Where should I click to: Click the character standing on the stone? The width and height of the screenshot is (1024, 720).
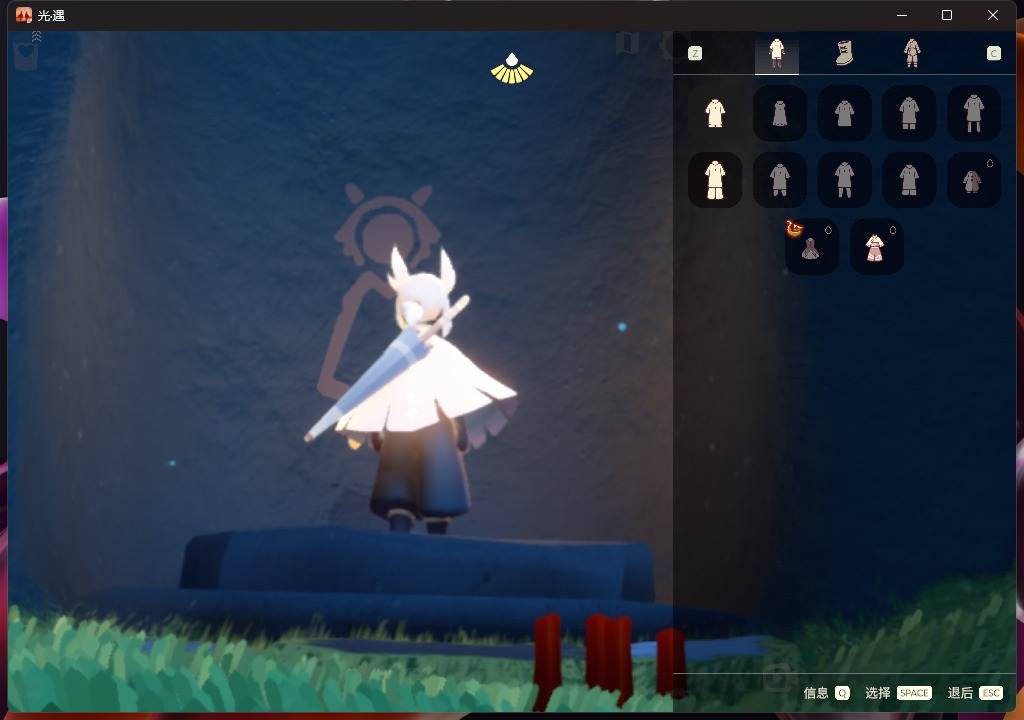pos(418,391)
